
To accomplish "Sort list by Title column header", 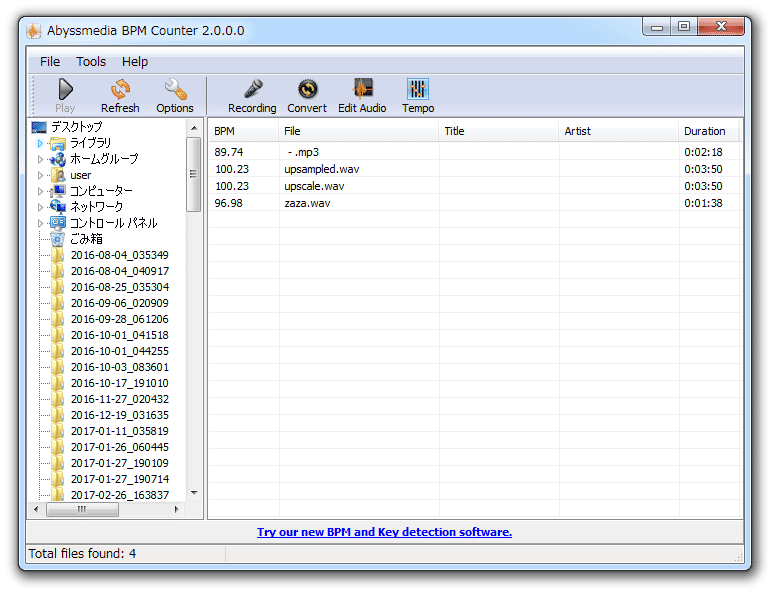I will tap(499, 132).
